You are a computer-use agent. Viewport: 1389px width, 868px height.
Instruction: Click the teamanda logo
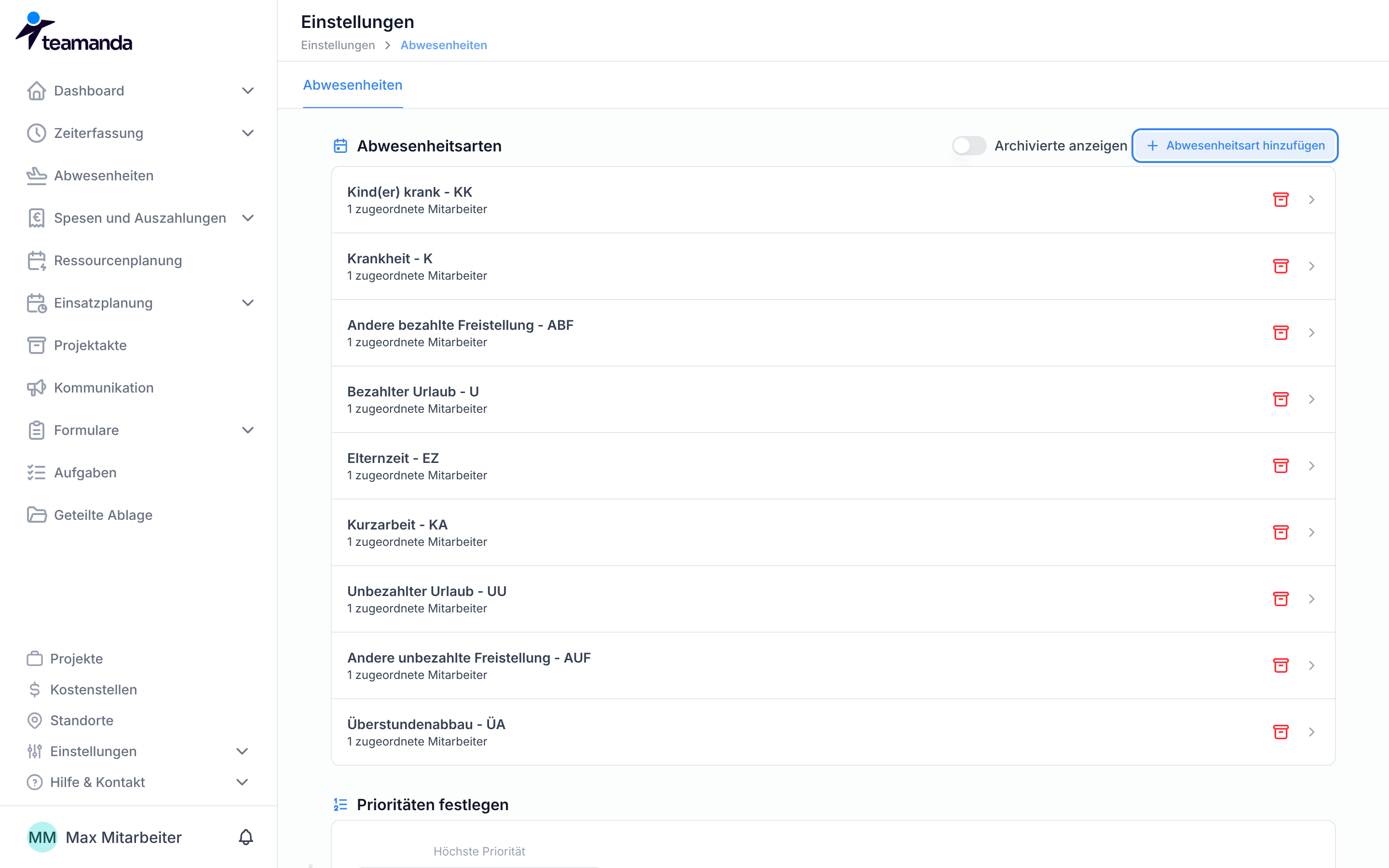coord(73,31)
